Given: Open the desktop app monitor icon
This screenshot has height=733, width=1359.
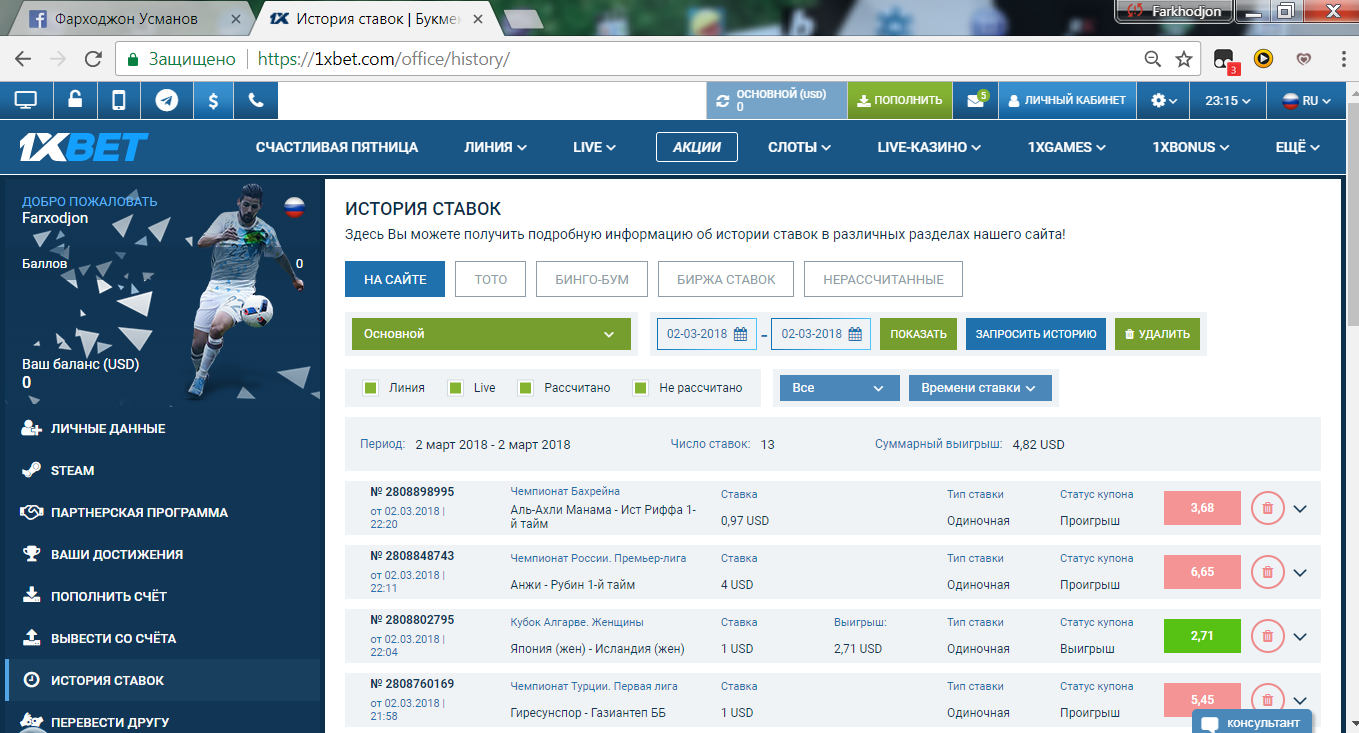Looking at the screenshot, I should [x=26, y=100].
